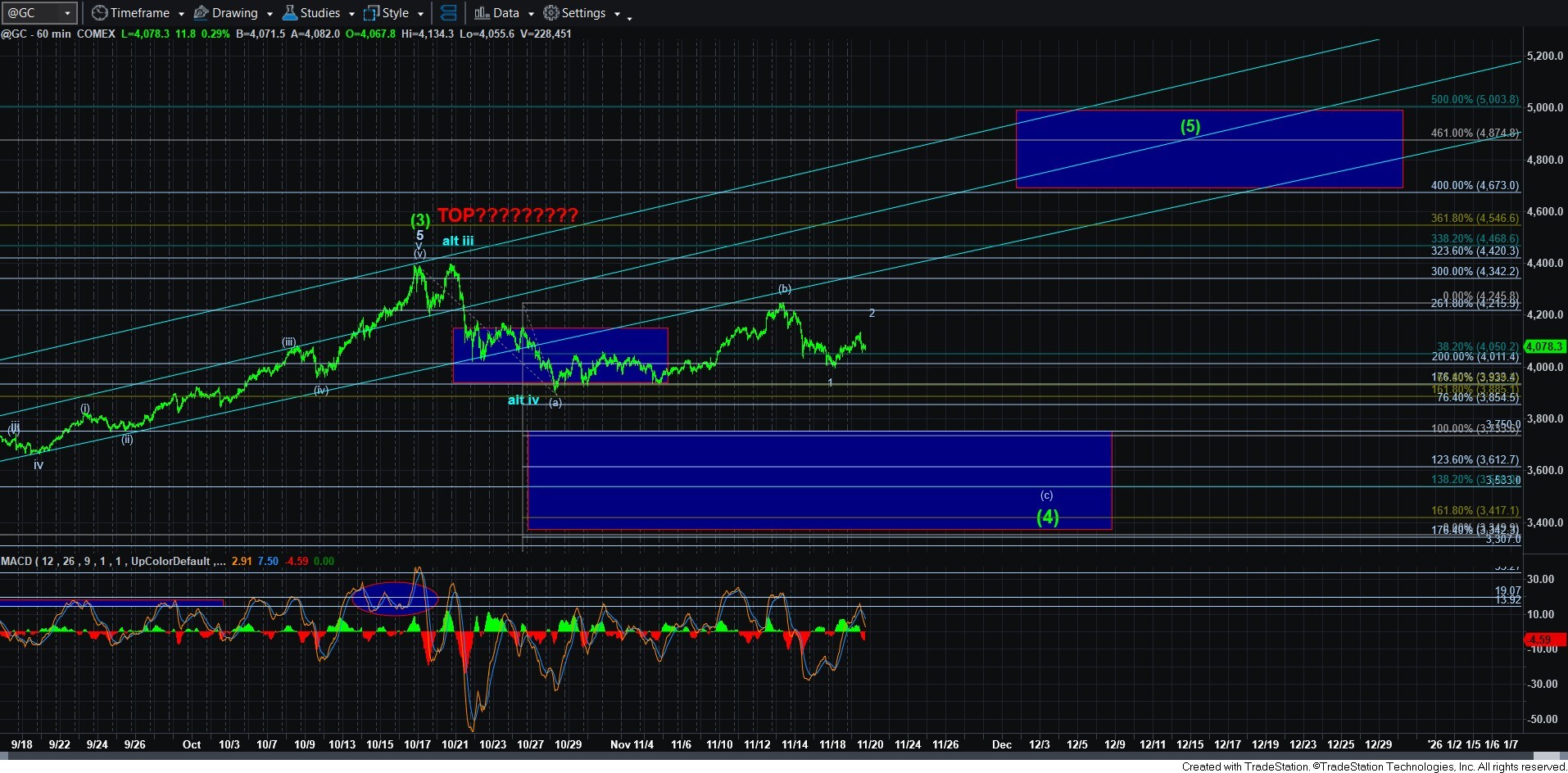Select the green (5) wave label
This screenshot has height=773, width=1568.
tap(1190, 126)
